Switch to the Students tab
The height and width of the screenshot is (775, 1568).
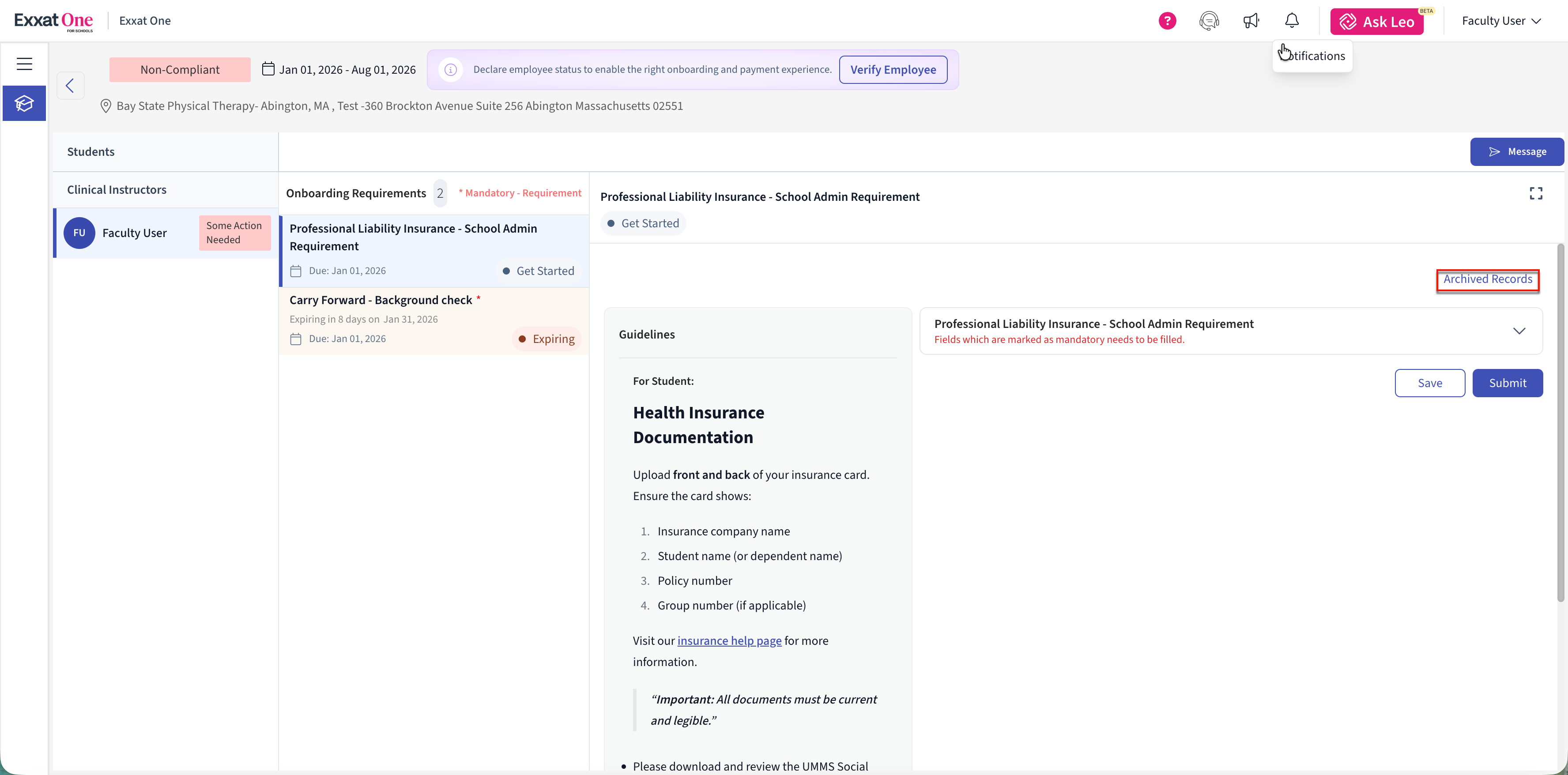coord(90,151)
